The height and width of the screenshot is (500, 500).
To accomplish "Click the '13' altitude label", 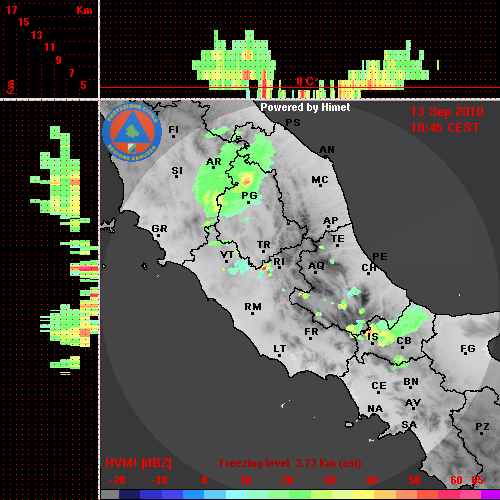I will [x=37, y=35].
